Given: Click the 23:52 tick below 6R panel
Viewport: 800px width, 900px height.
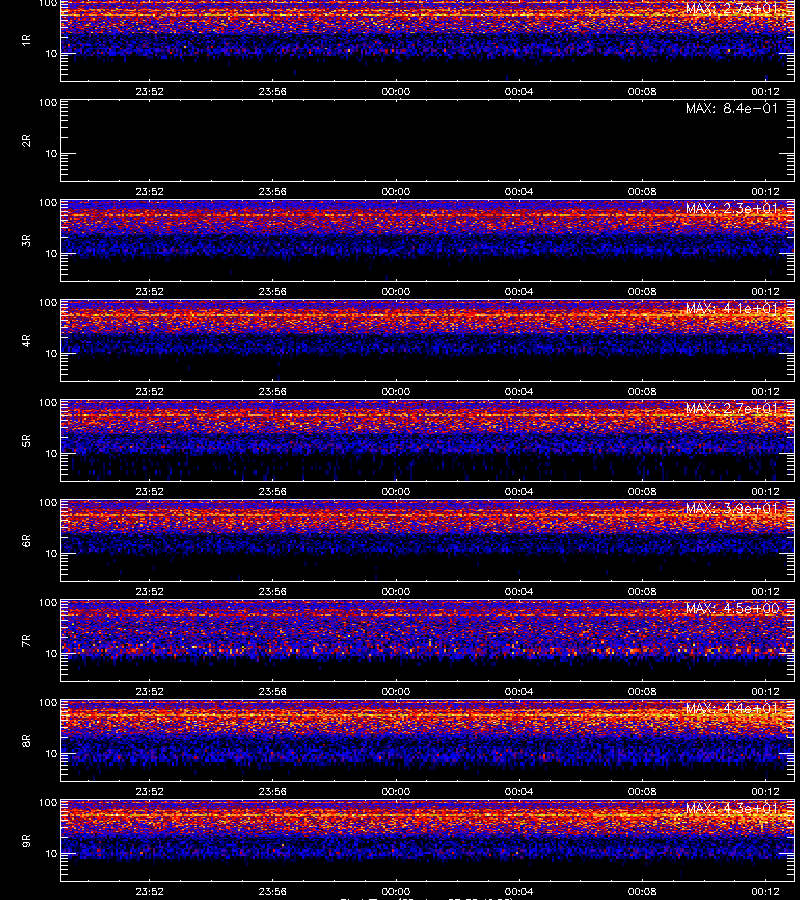Looking at the screenshot, I should click(149, 591).
